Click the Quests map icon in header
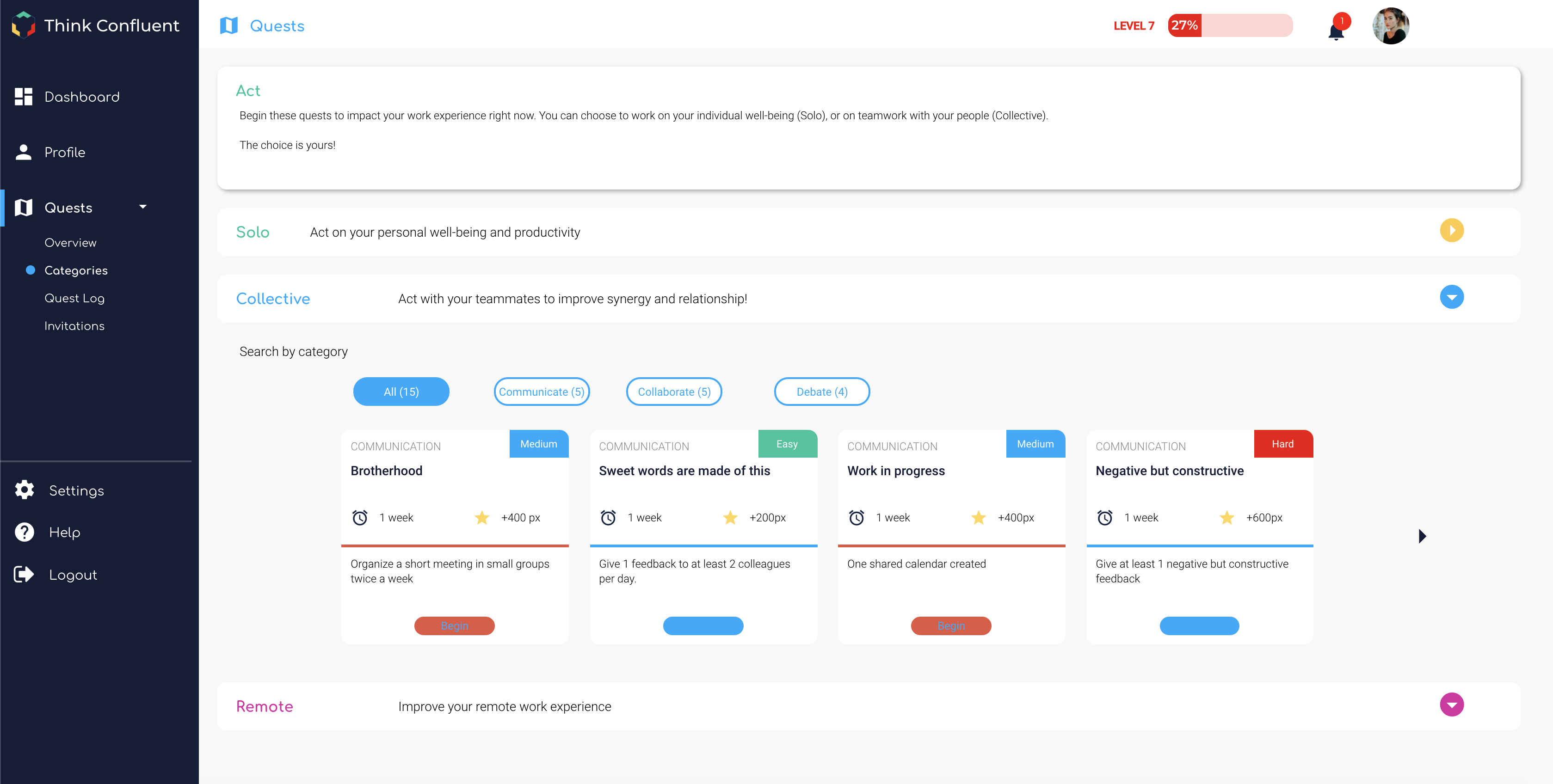The height and width of the screenshot is (784, 1553). 228,26
